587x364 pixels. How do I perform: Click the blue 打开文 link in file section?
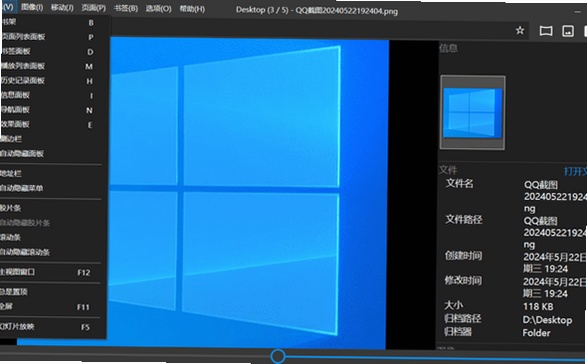coord(575,172)
